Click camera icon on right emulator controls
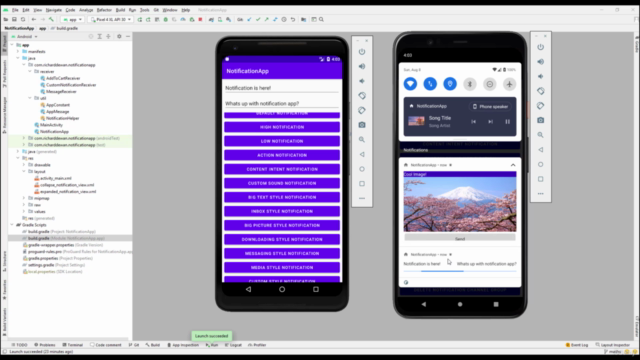 pos(540,120)
